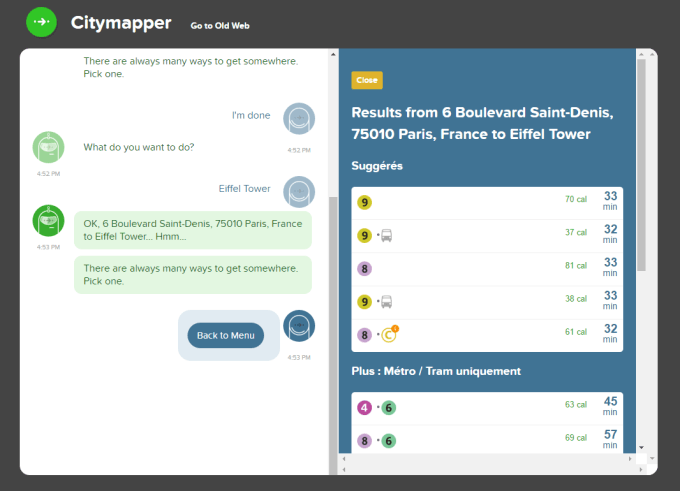Screen dimensions: 680x491
Task: Click the RER C icon in 61 cal route
Action: (x=389, y=334)
